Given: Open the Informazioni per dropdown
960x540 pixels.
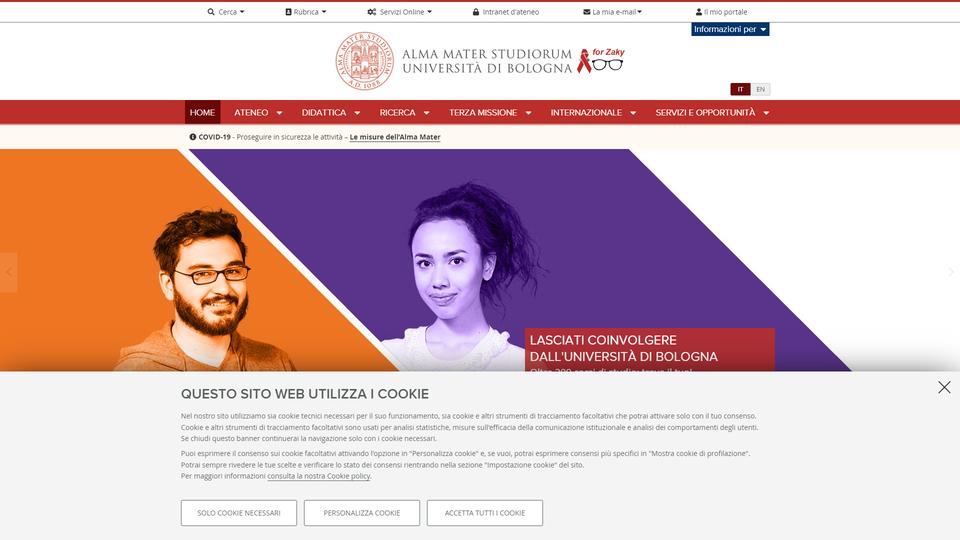Looking at the screenshot, I should tap(730, 29).
